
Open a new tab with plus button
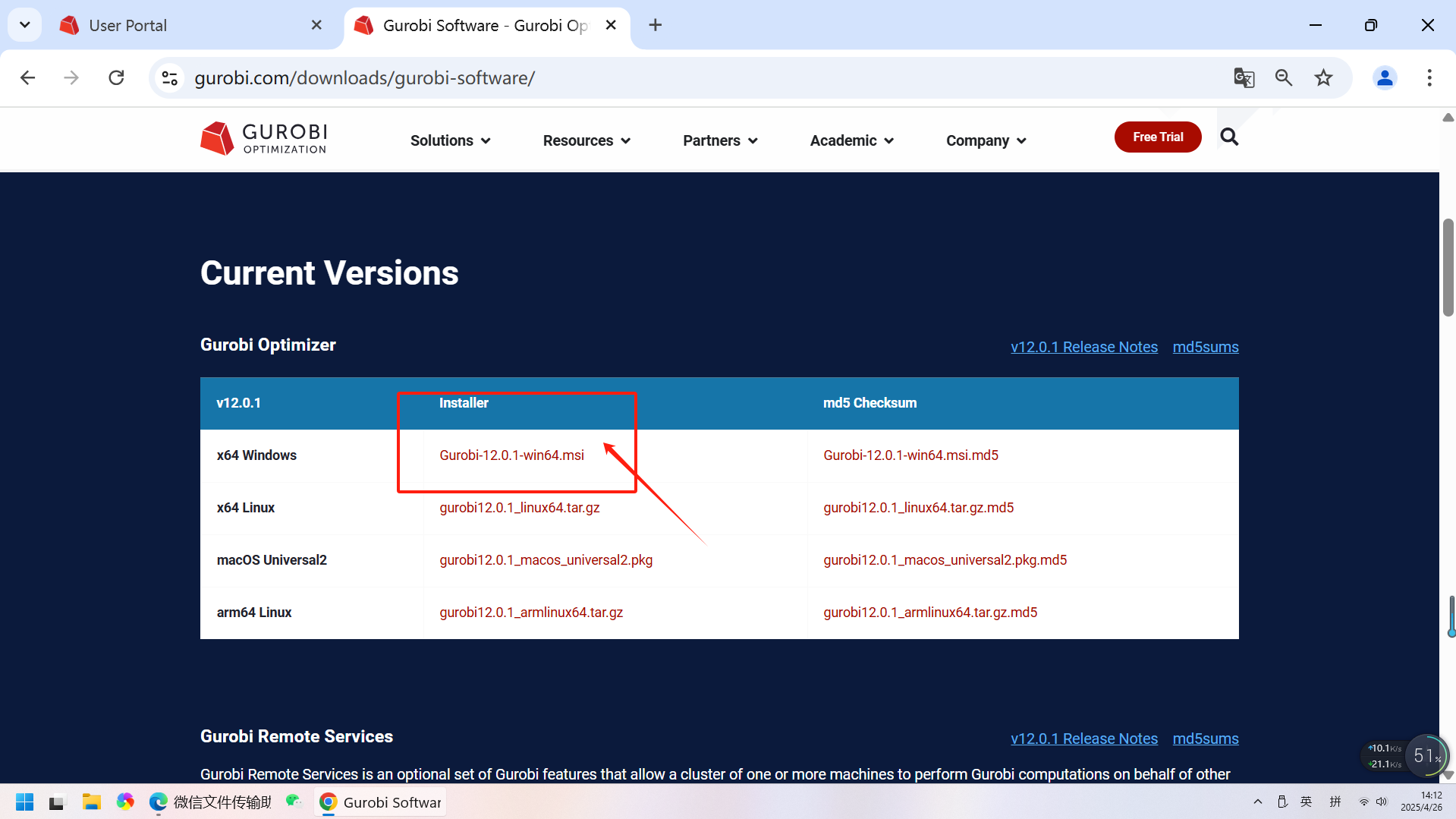(656, 25)
